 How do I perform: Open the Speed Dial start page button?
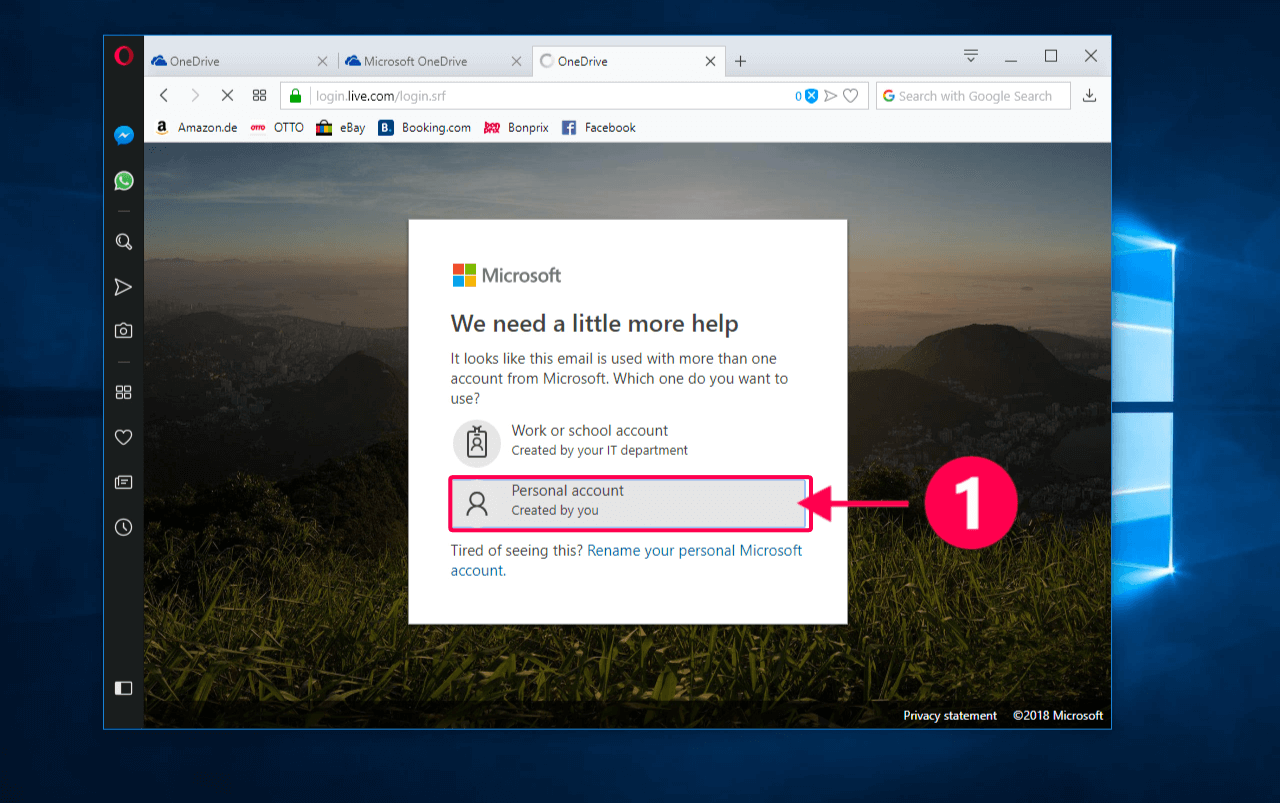(259, 95)
